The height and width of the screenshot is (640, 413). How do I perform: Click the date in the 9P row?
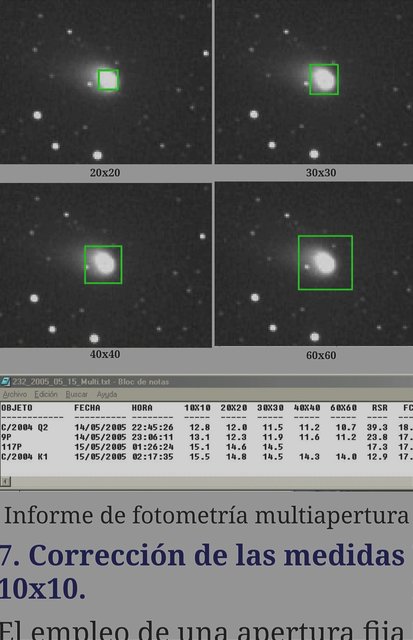tap(100, 437)
